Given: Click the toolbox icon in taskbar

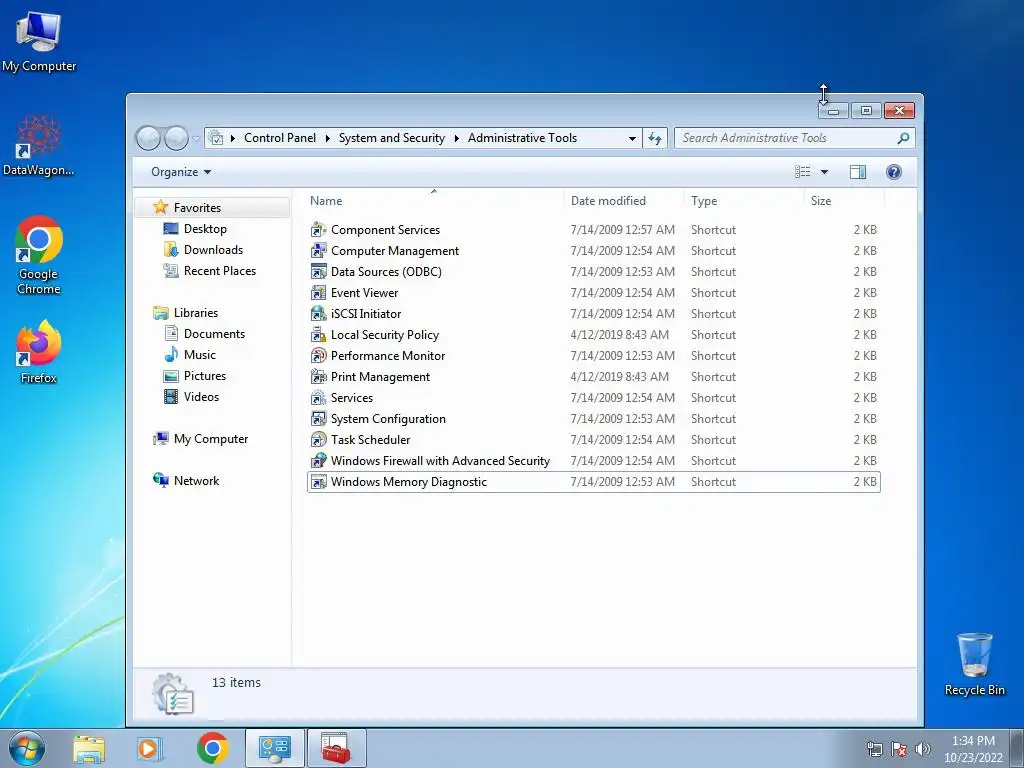Looking at the screenshot, I should coord(336,748).
